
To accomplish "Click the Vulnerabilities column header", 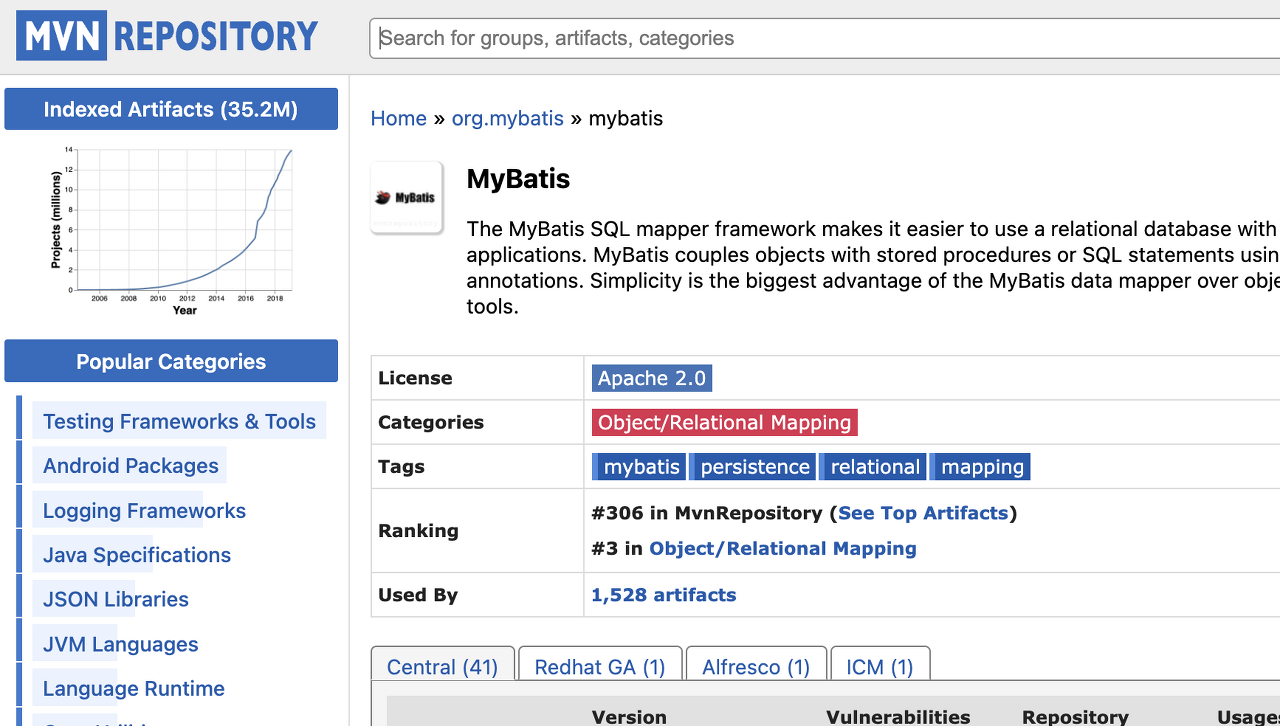I will click(898, 716).
